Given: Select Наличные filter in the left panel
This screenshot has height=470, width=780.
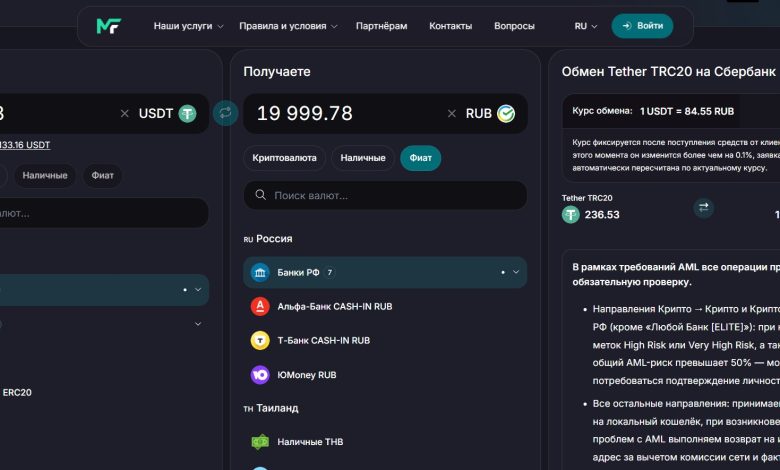Looking at the screenshot, I should click(x=45, y=176).
